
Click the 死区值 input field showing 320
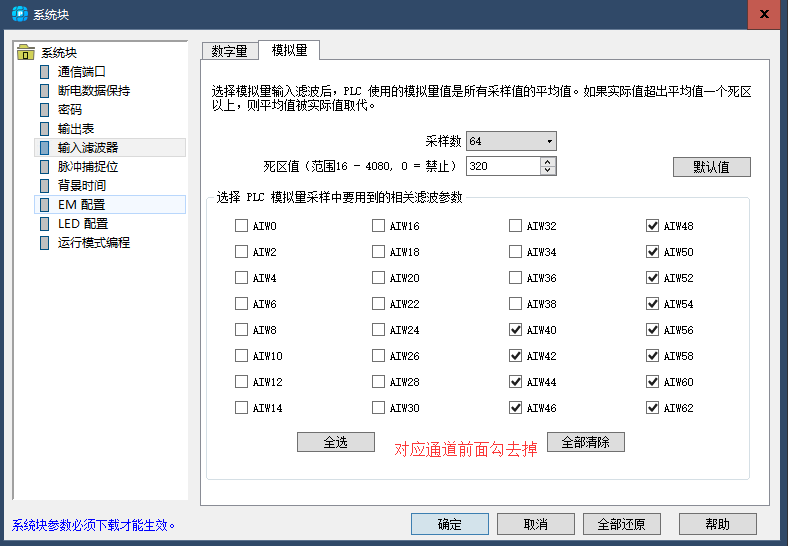pyautogui.click(x=503, y=166)
